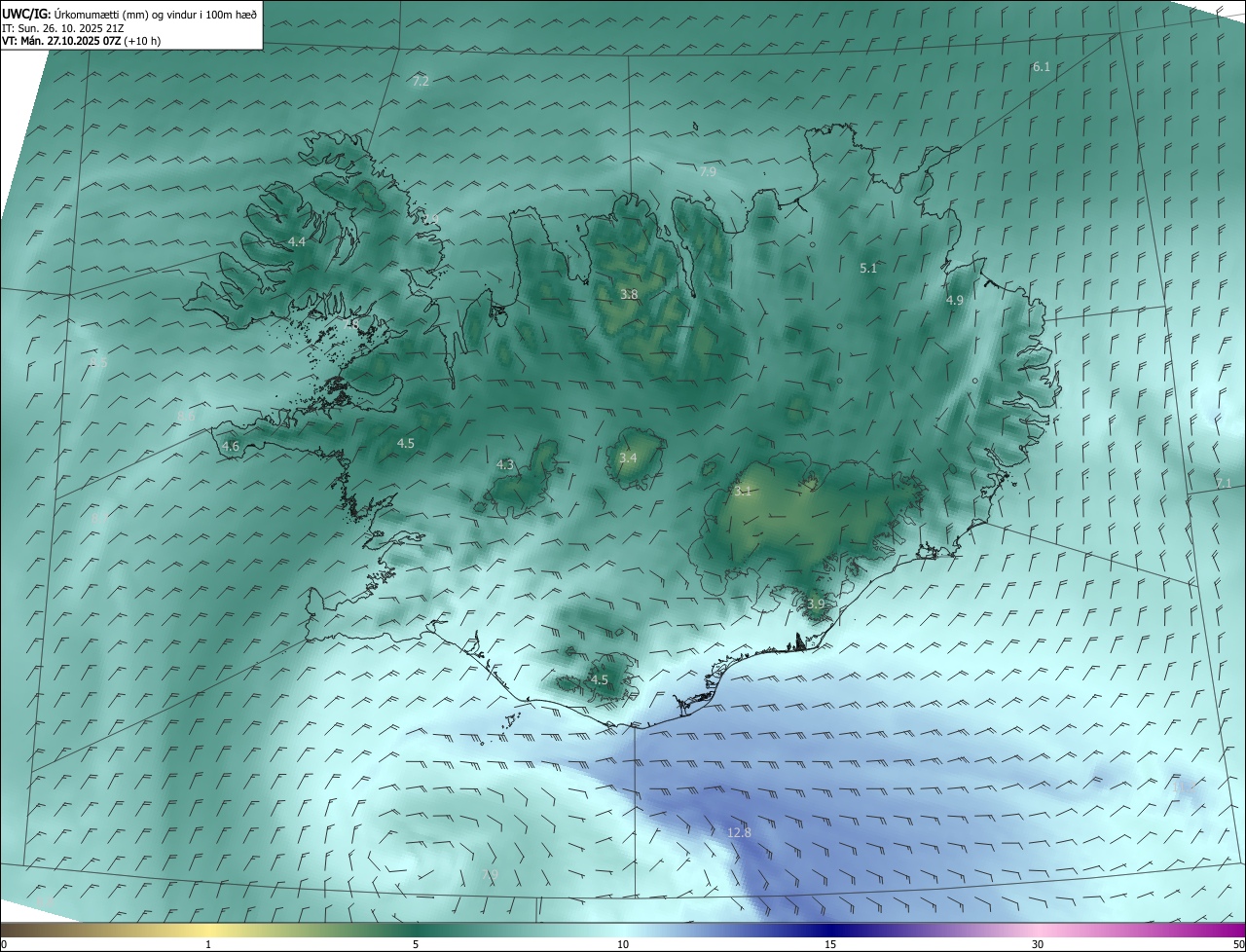Click the 0 tick on the color scale
The height and width of the screenshot is (952, 1246).
pyautogui.click(x=4, y=945)
